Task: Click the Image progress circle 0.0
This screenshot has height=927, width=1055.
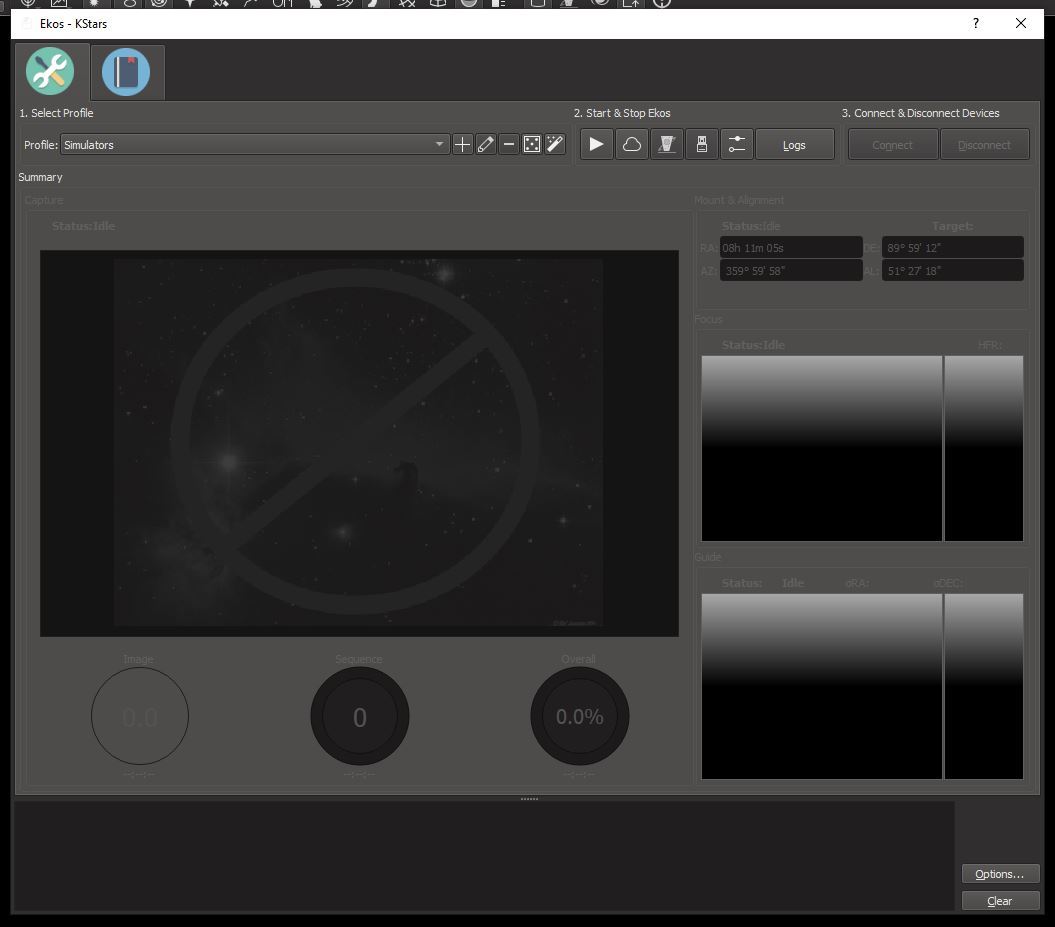Action: 140,716
